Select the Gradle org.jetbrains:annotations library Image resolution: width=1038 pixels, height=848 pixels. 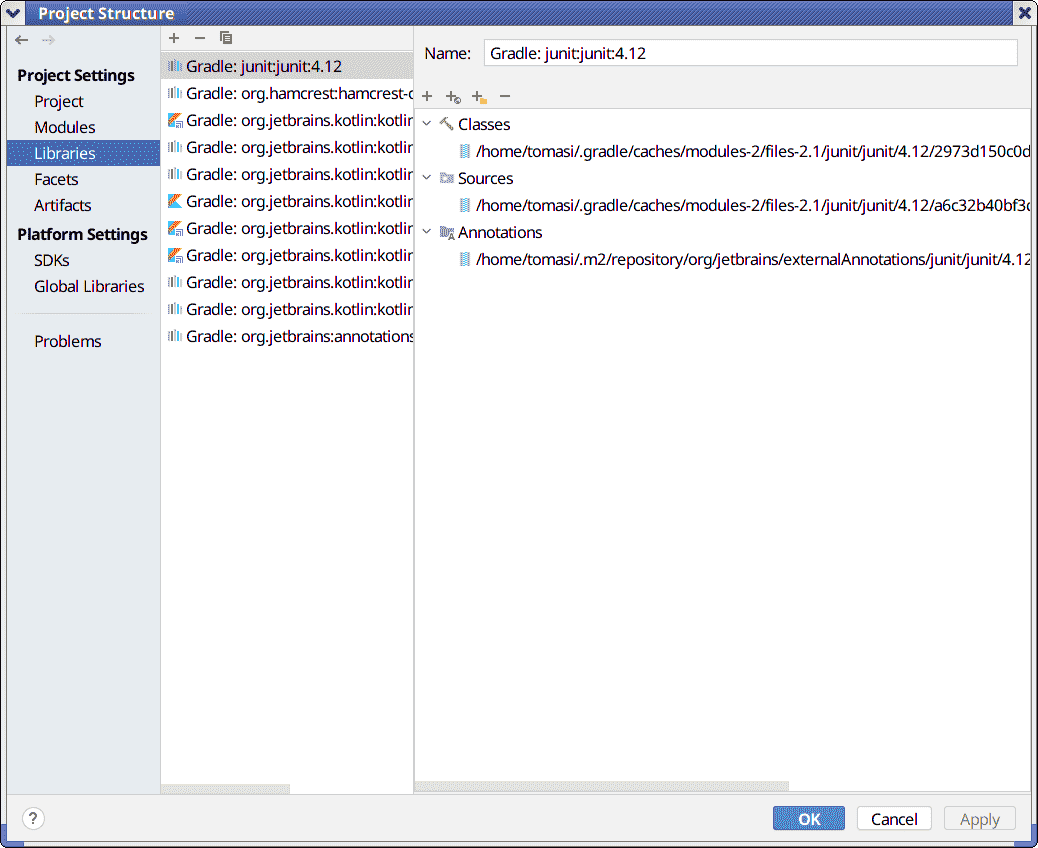[x=287, y=336]
